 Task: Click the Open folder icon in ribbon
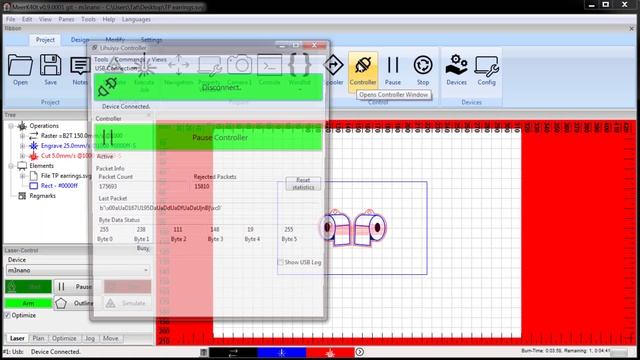[x=20, y=65]
